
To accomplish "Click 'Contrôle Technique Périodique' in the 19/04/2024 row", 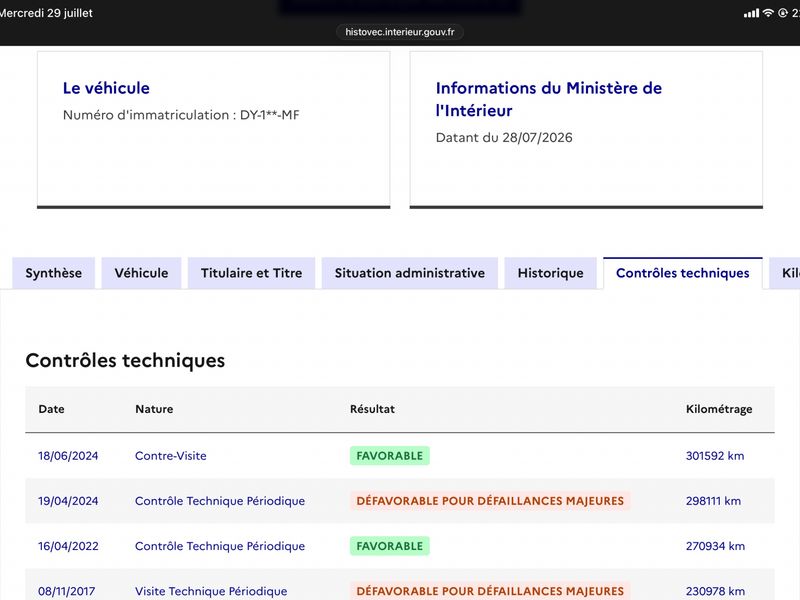I will pos(220,501).
